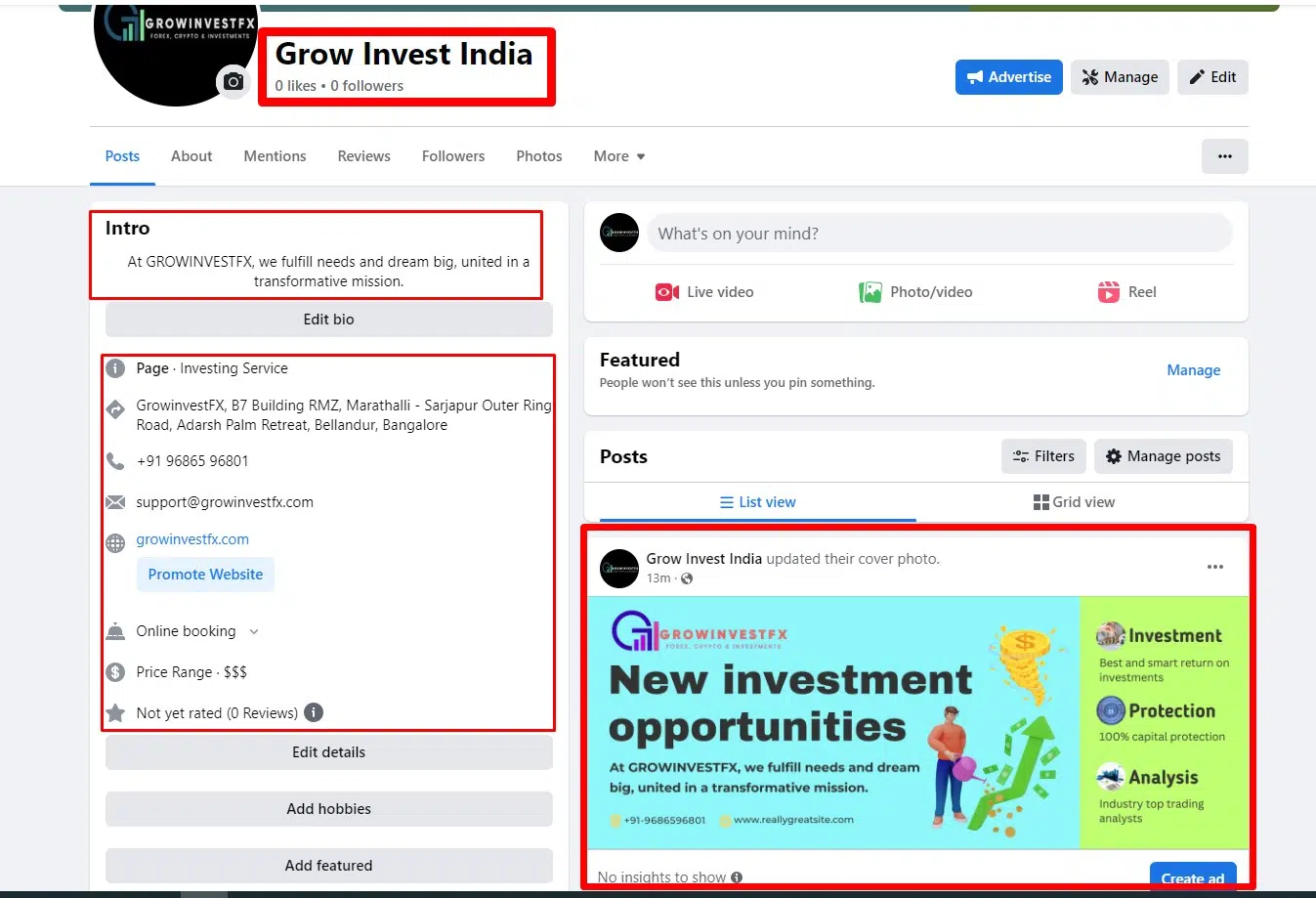Click the camera icon on profile picture

[x=233, y=82]
